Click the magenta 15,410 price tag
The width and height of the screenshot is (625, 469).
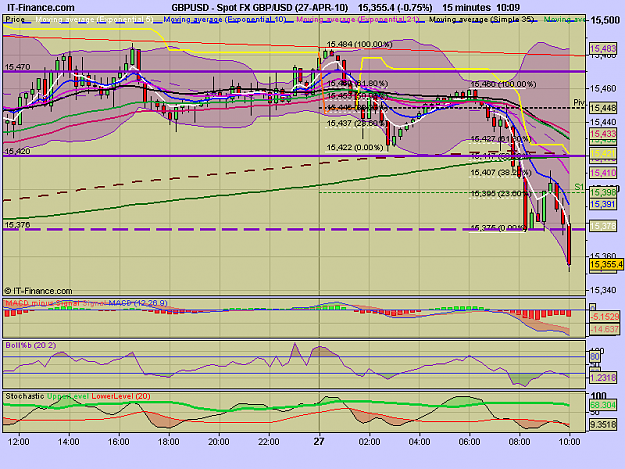click(x=603, y=173)
